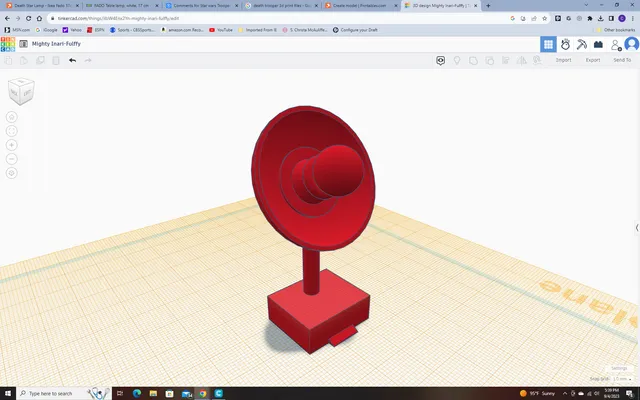Switch to the Death Star Lamp tab
Image resolution: width=640 pixels, height=400 pixels.
[42, 6]
